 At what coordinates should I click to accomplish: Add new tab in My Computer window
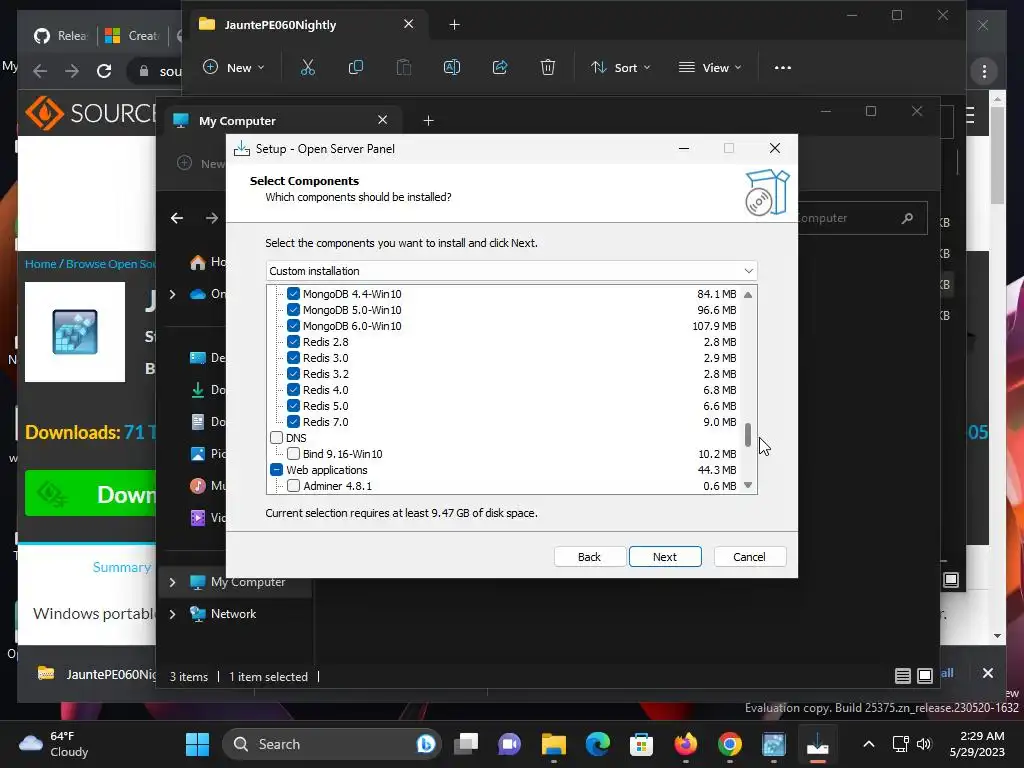428,121
